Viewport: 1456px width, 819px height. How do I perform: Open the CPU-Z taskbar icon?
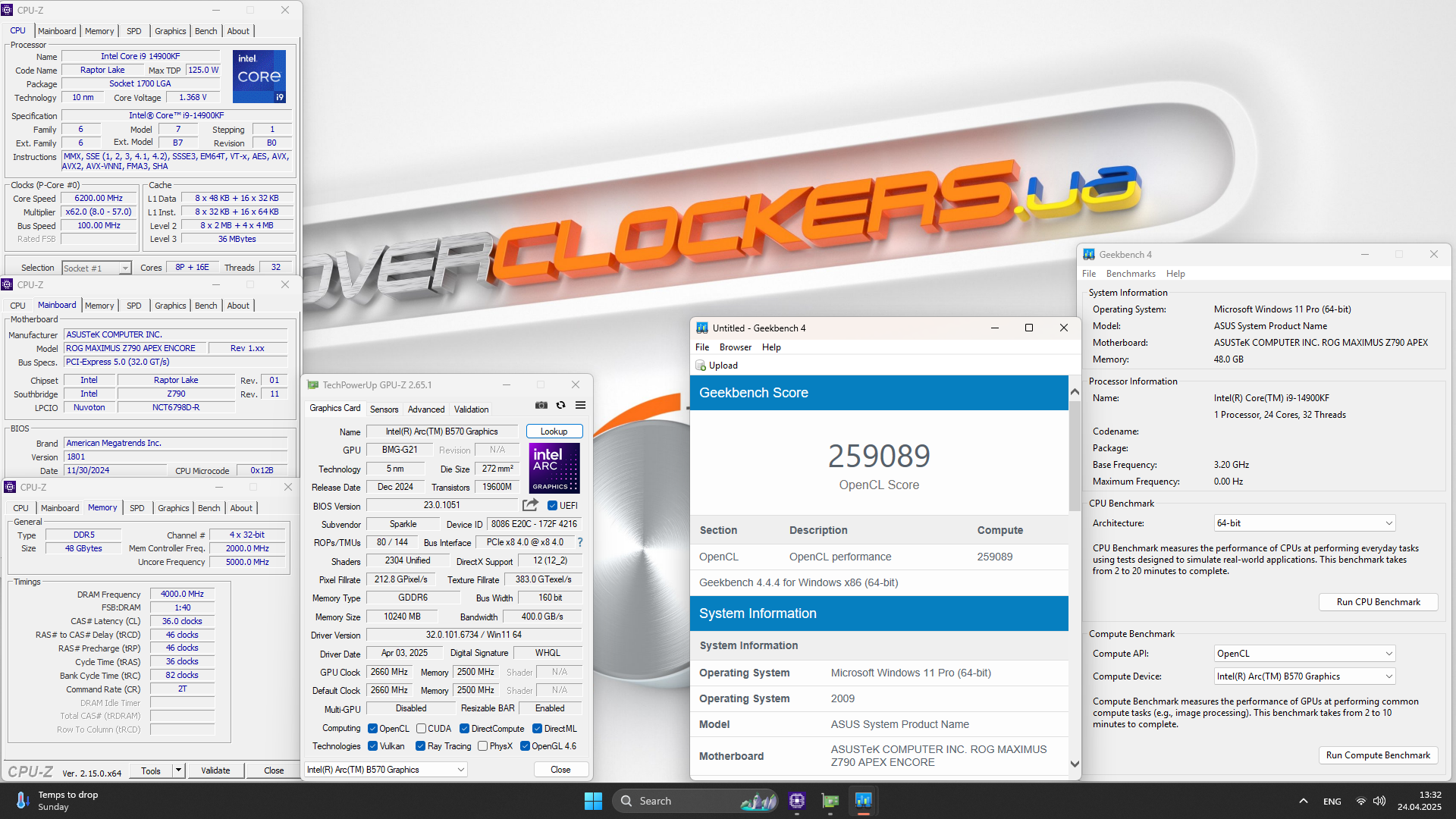click(797, 801)
